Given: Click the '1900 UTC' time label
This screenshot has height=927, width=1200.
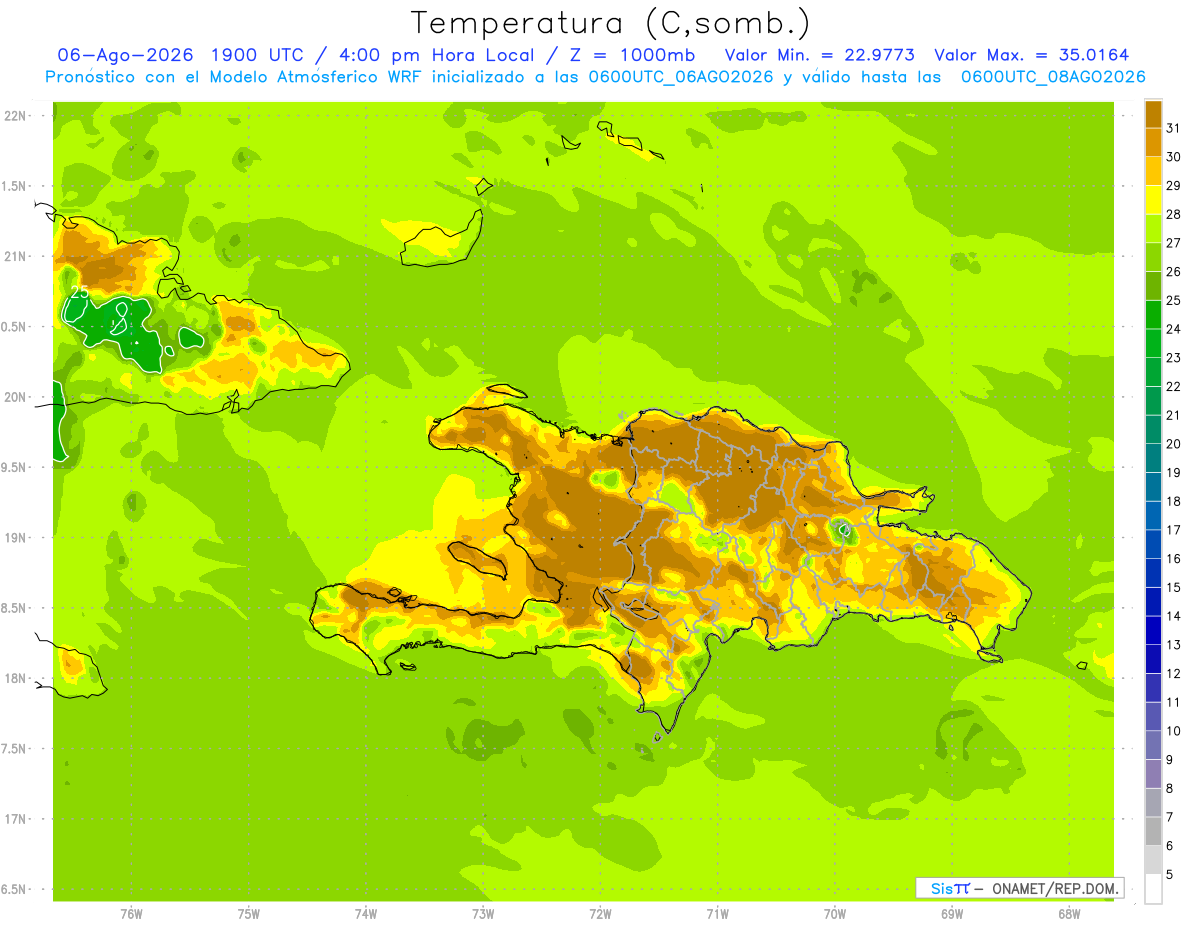Looking at the screenshot, I should tap(259, 55).
